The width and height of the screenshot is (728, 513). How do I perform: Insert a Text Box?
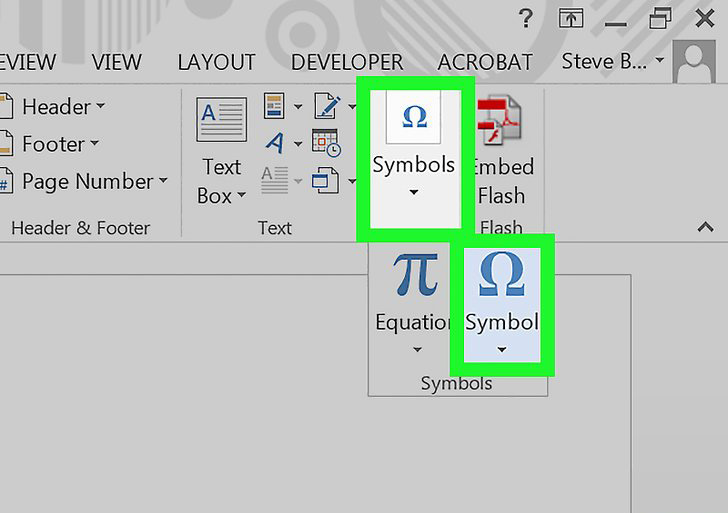point(221,151)
